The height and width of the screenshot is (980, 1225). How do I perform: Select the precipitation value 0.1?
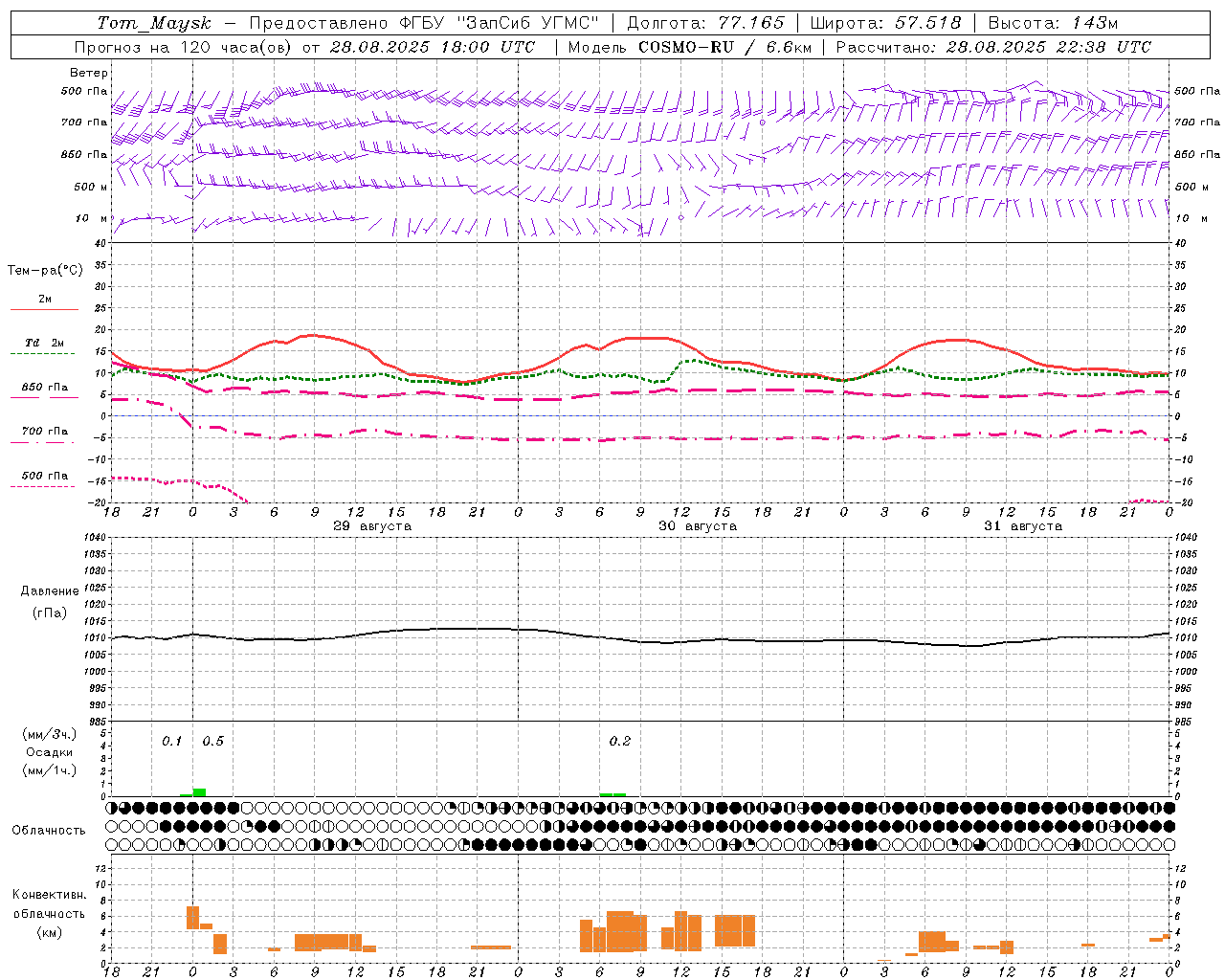coord(171,742)
